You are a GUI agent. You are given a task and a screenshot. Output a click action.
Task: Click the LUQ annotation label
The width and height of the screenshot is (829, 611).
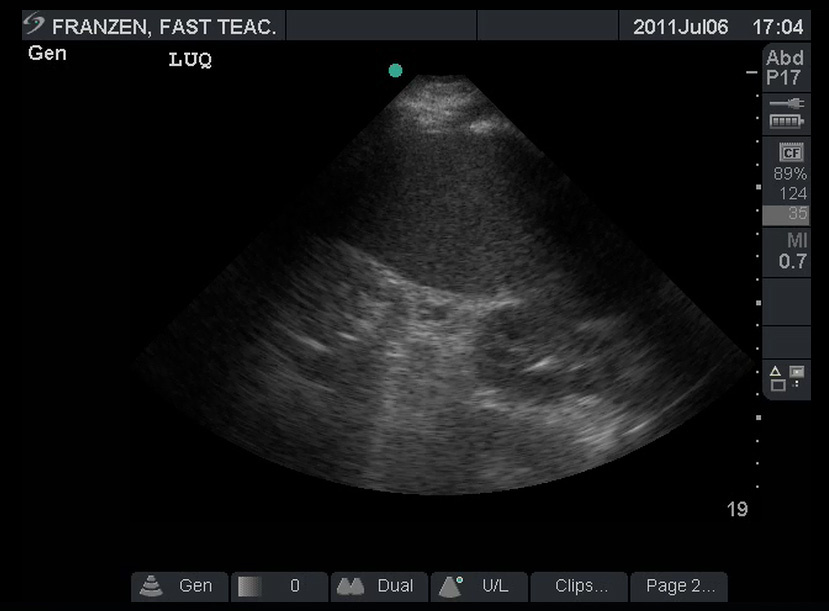click(x=190, y=61)
